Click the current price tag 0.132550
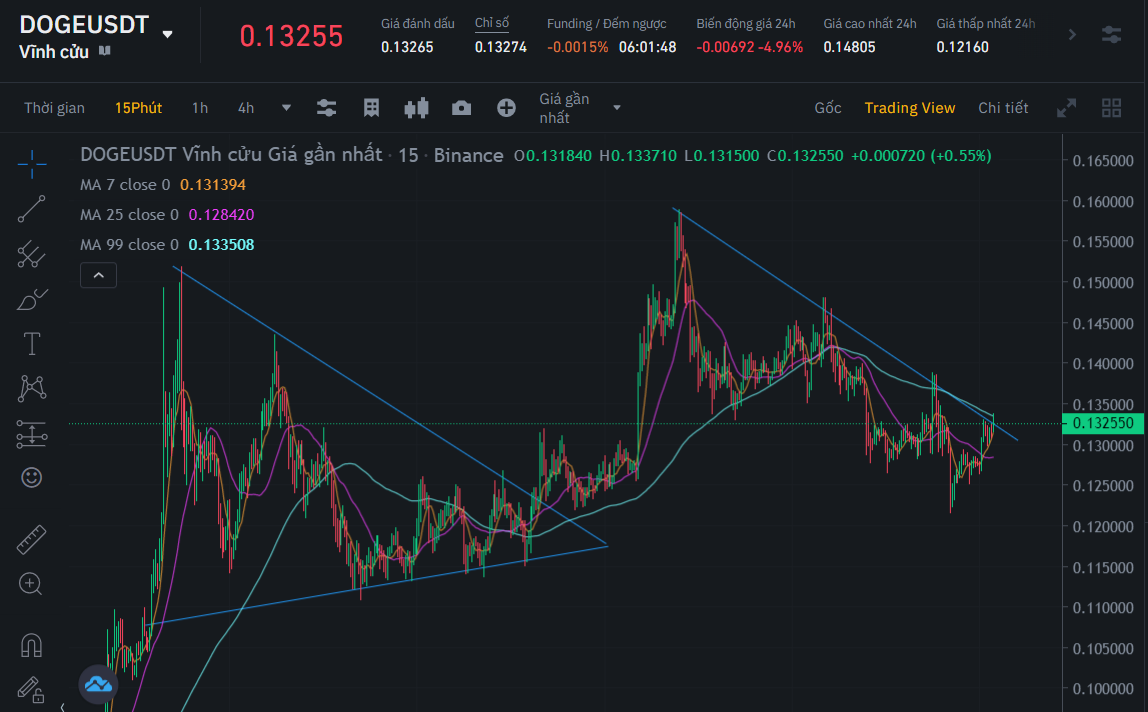This screenshot has width=1148, height=712. [x=1103, y=423]
